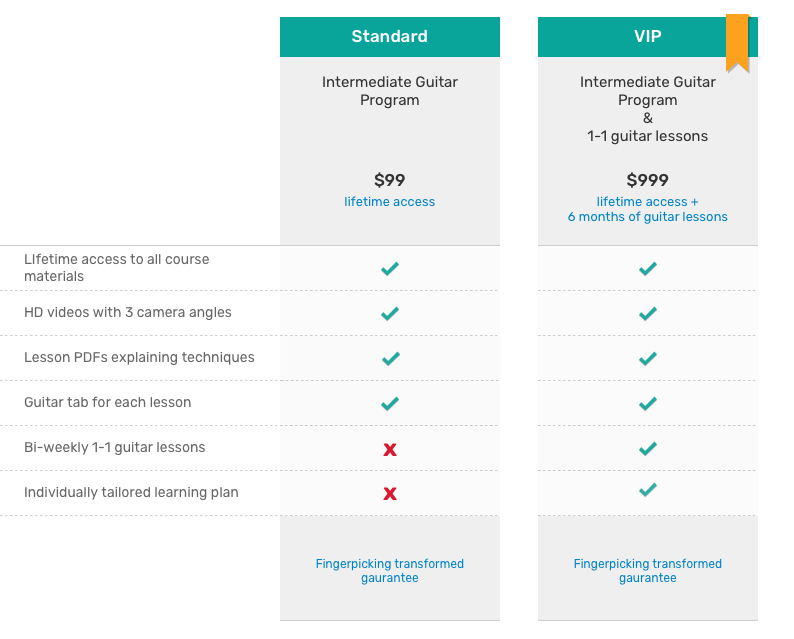
Task: Click red X for Standard bi-weekly lessons
Action: [x=390, y=449]
